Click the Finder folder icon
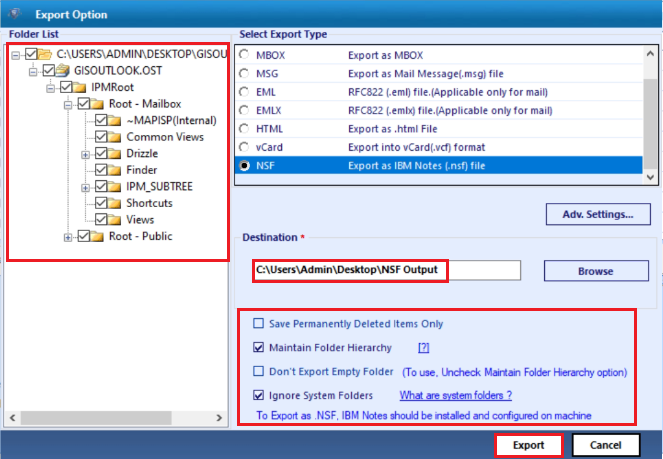This screenshot has height=459, width=663. point(114,170)
